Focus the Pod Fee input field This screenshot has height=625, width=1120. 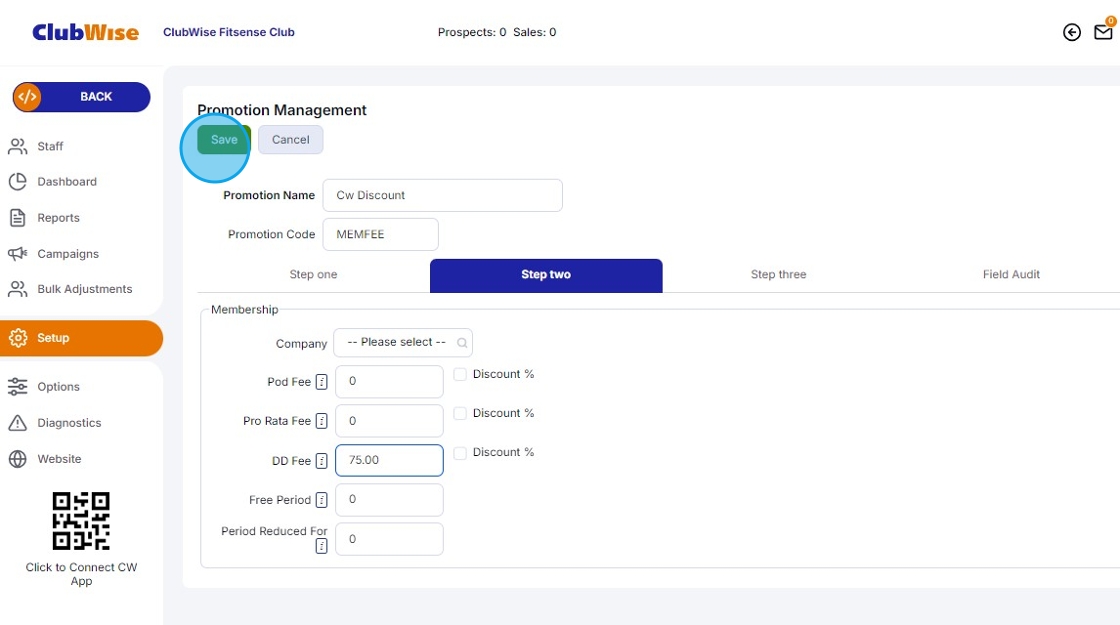tap(389, 381)
